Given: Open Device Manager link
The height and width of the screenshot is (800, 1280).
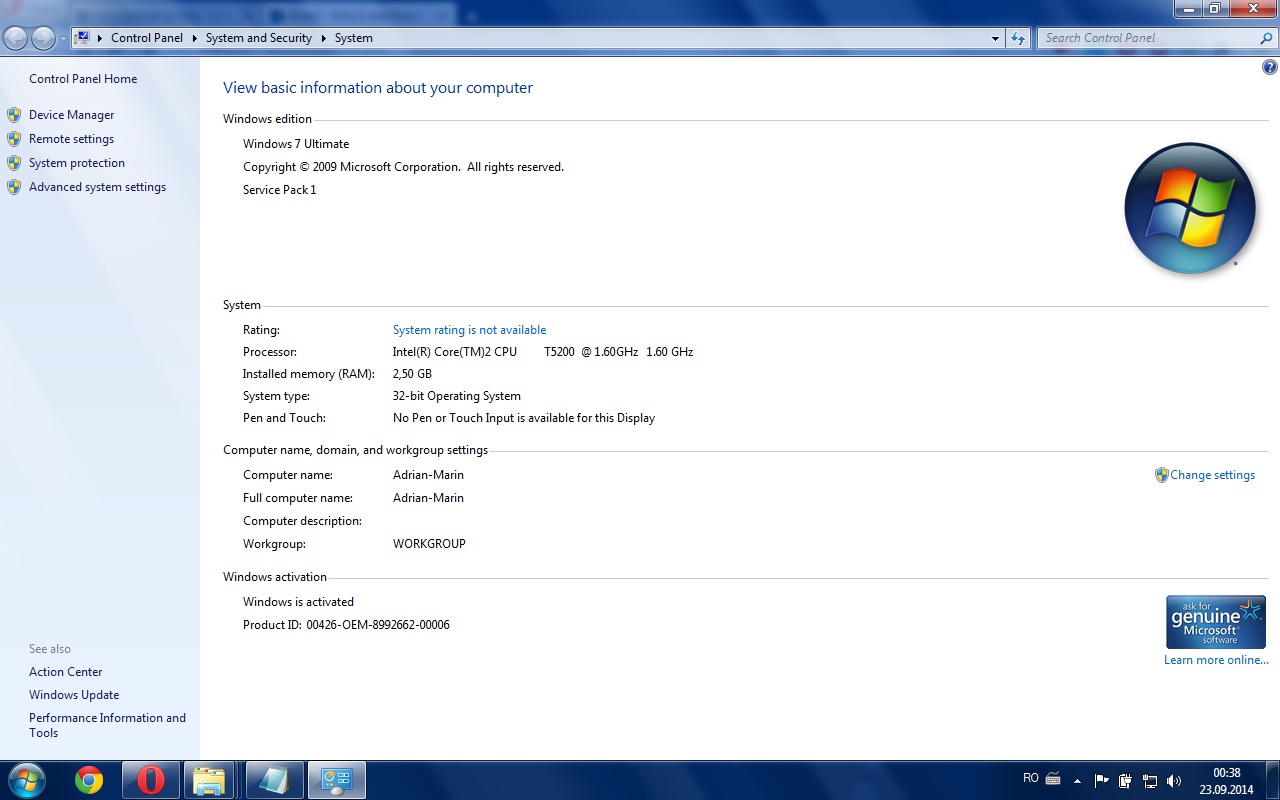Looking at the screenshot, I should click(71, 115).
